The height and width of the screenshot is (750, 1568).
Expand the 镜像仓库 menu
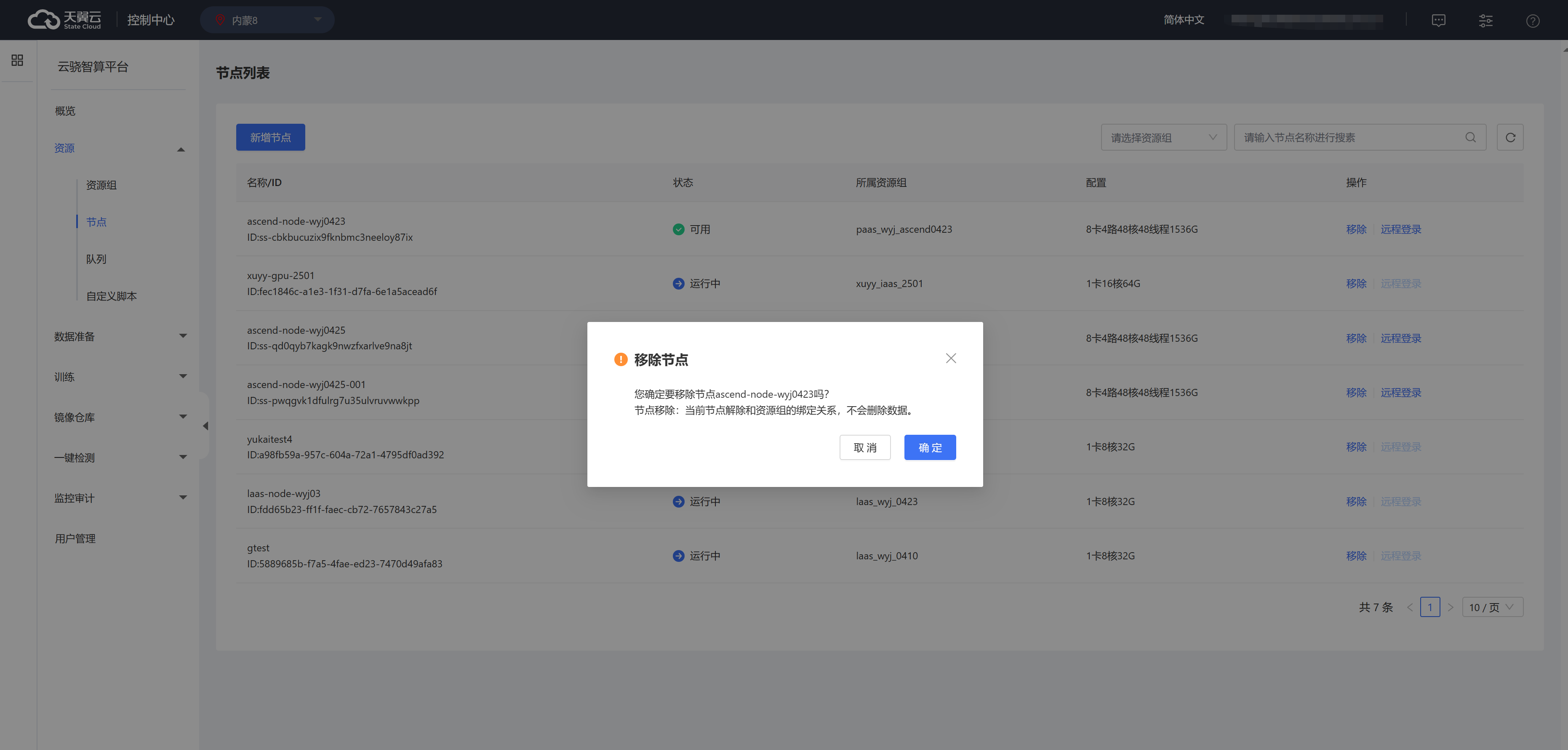120,417
